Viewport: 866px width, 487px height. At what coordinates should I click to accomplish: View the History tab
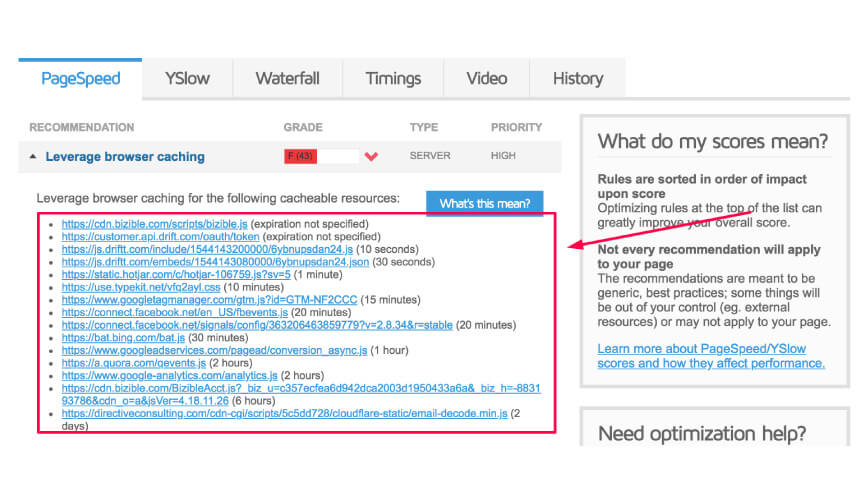coord(577,79)
